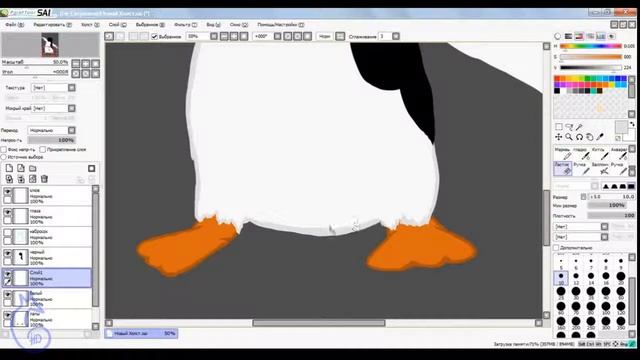640x360 pixels.
Task: Pick the black swatch in palette
Action: (x=557, y=91)
